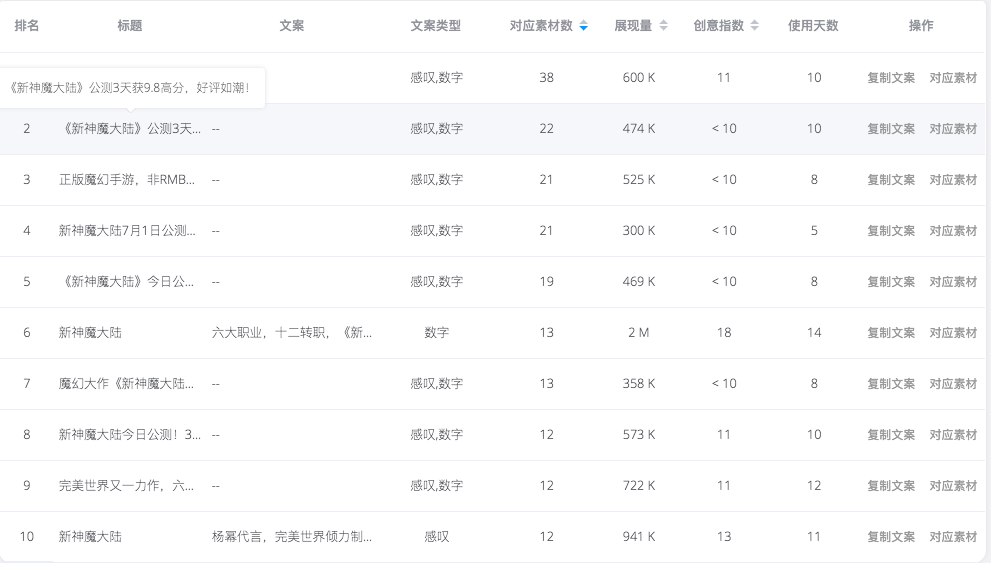Click the 14 days used value
This screenshot has height=563, width=991.
tap(814, 333)
